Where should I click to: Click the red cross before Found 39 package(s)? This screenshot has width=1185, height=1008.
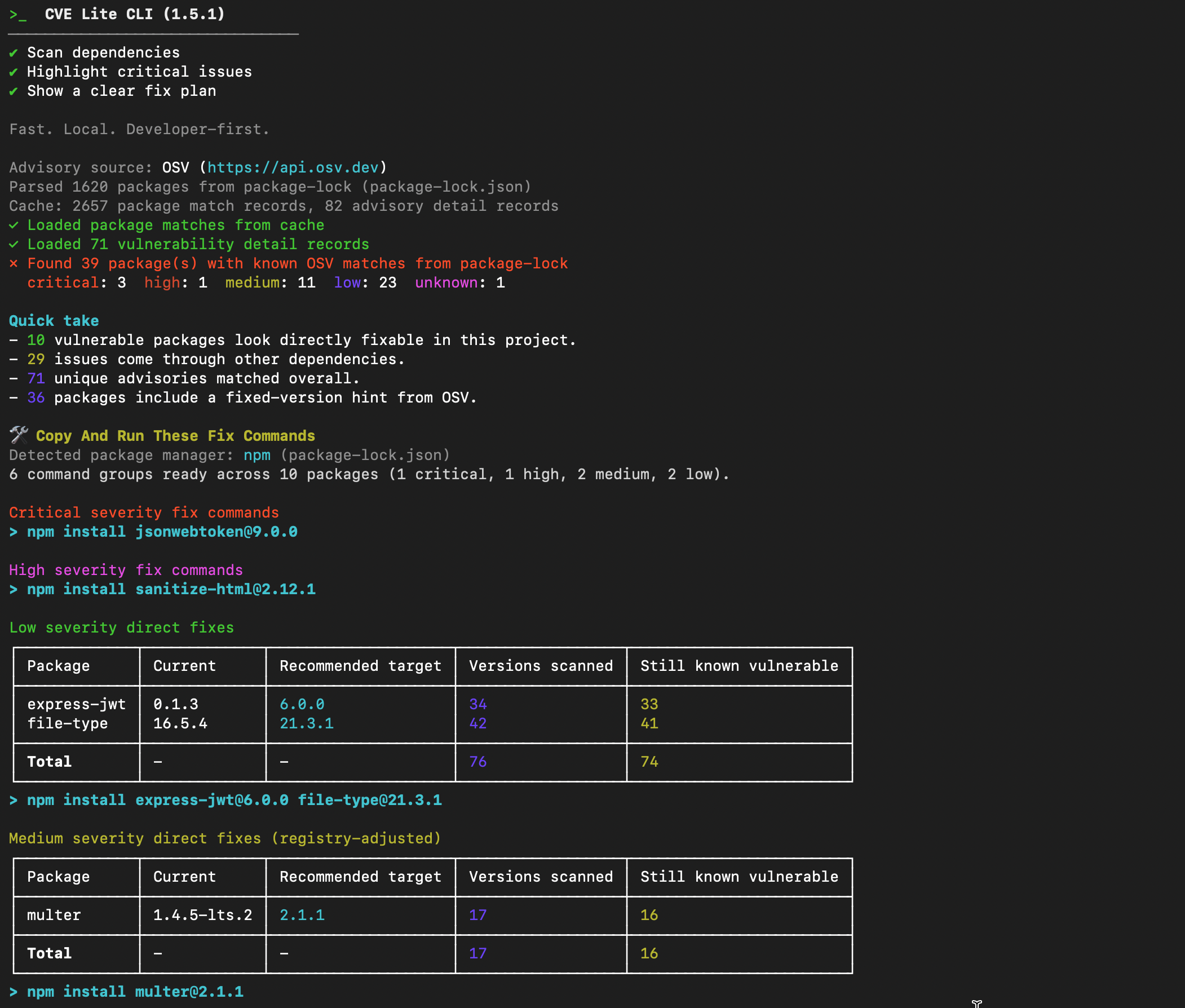click(x=14, y=263)
